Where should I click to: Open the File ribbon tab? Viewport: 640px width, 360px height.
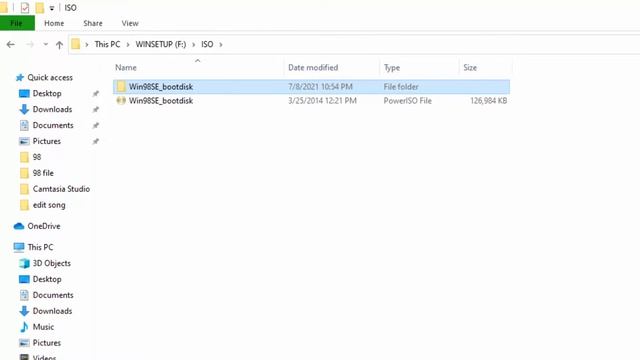[x=17, y=23]
